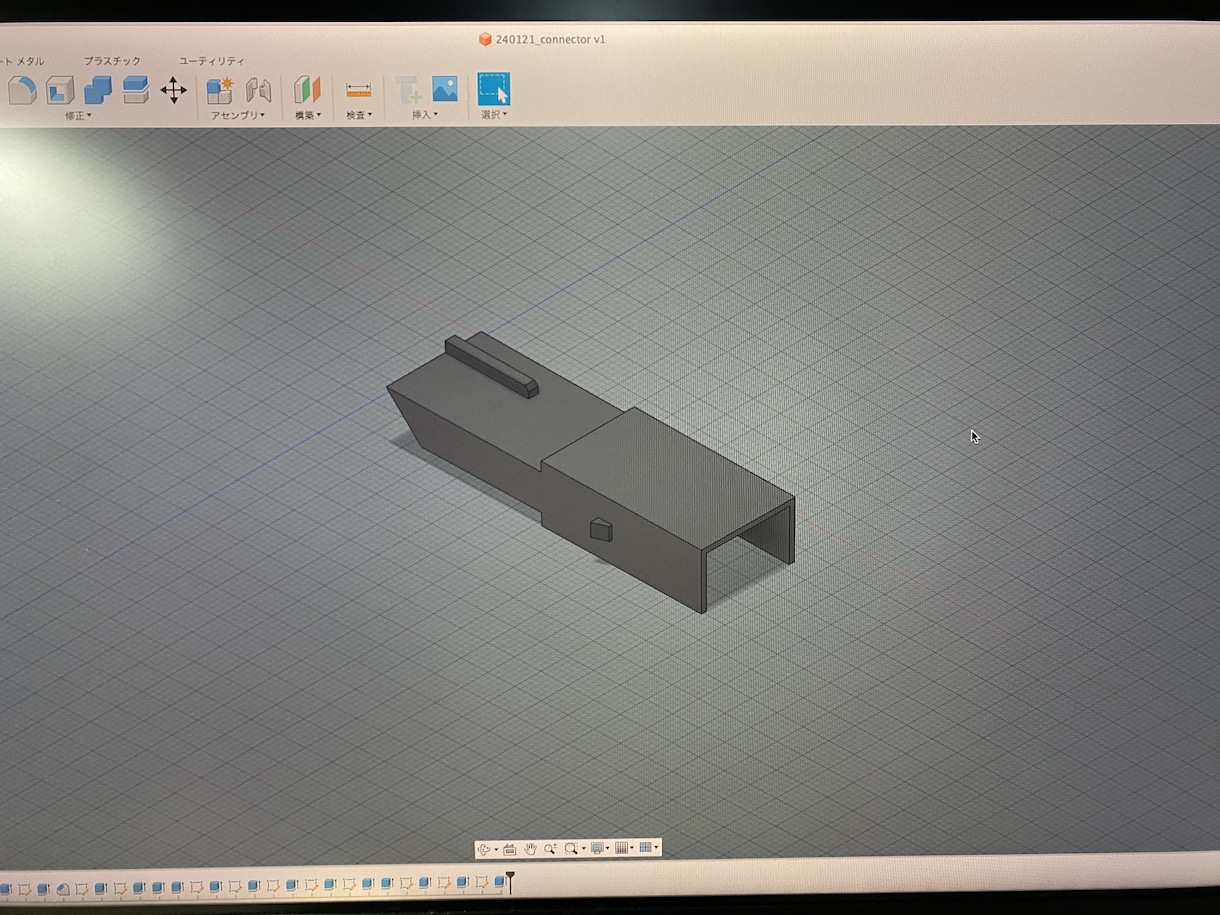Click the Zoom magnifier icon

click(x=550, y=848)
